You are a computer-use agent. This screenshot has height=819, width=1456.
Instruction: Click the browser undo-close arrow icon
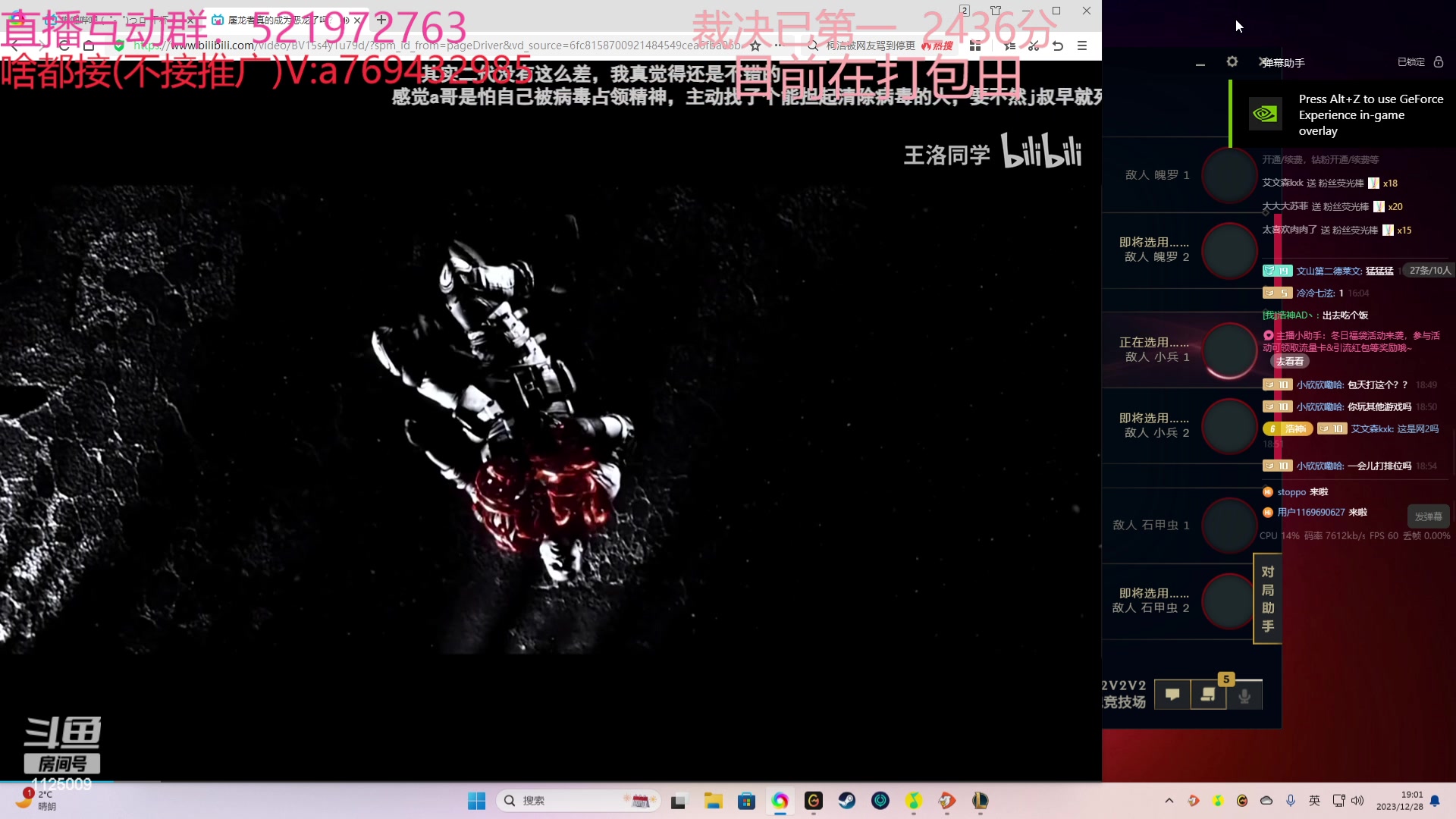click(x=1058, y=45)
